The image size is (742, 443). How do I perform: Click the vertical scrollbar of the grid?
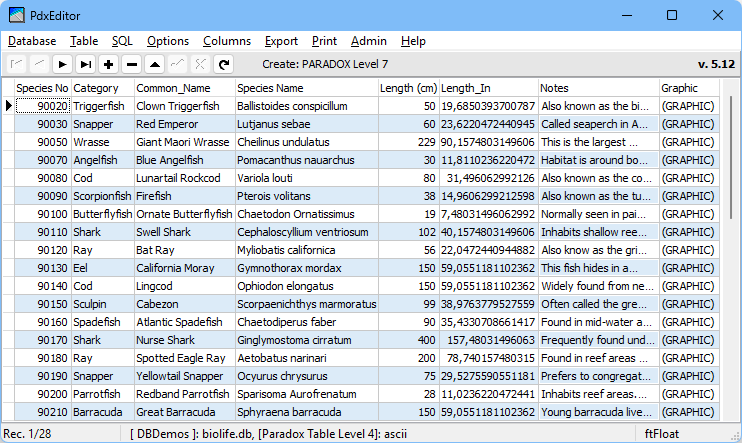(731, 250)
